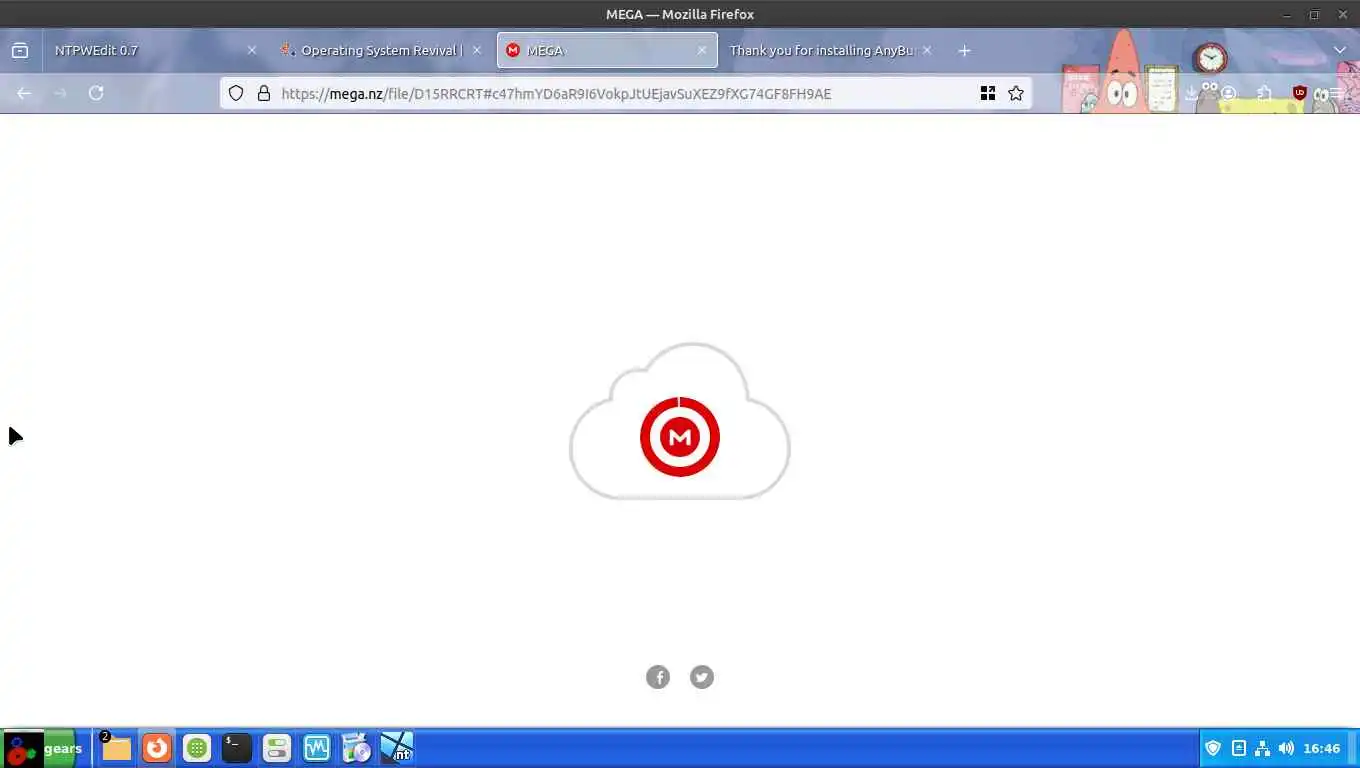Click the 16:46 clock in the taskbar

click(x=1321, y=748)
